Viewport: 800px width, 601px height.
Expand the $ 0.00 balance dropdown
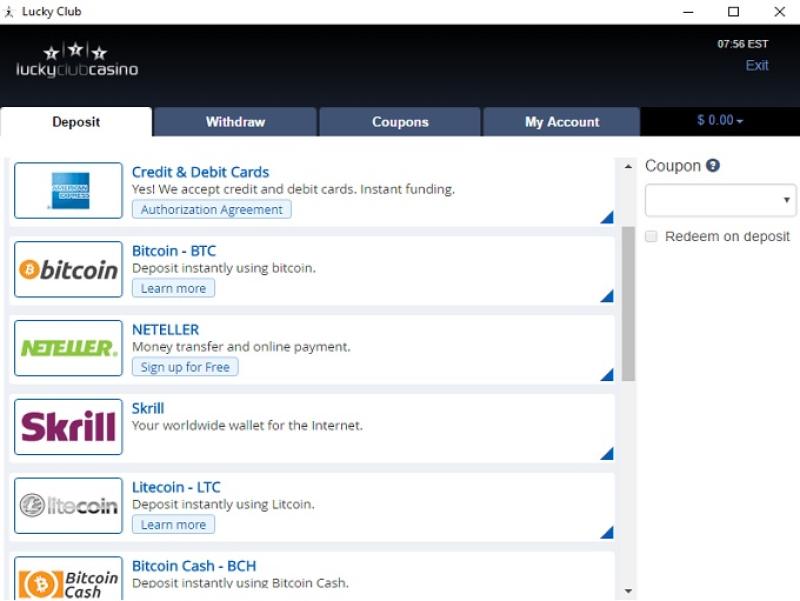[x=720, y=121]
